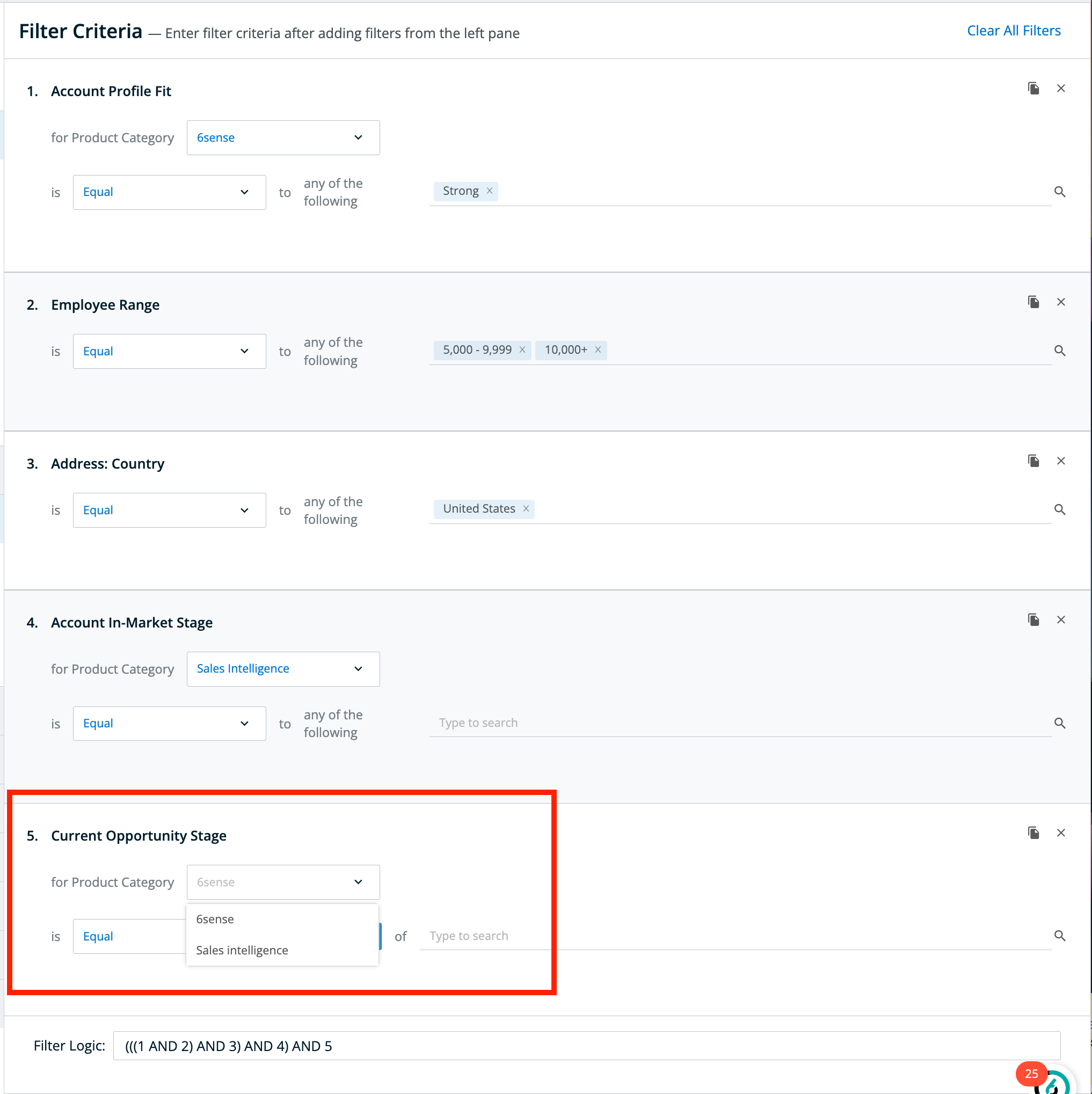Duplicate the Employee Range filter
Image resolution: width=1092 pixels, height=1094 pixels.
pos(1033,302)
